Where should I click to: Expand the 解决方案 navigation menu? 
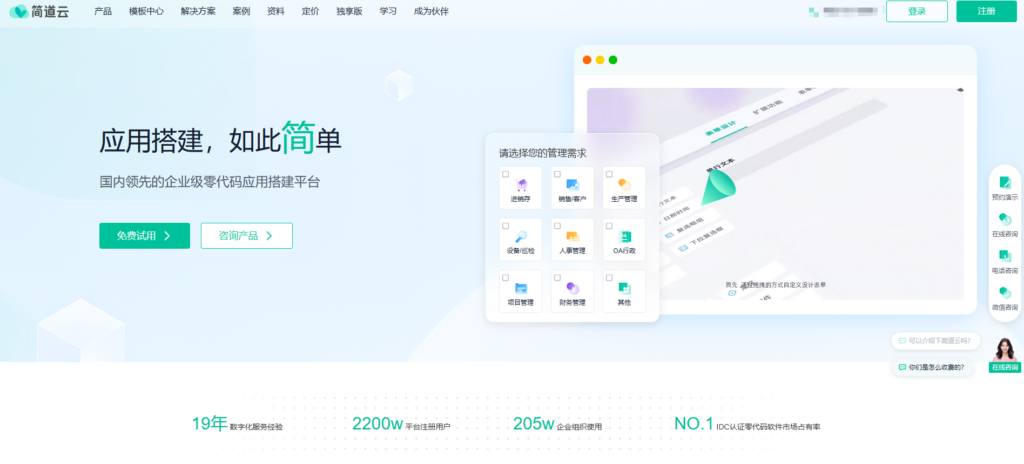199,11
